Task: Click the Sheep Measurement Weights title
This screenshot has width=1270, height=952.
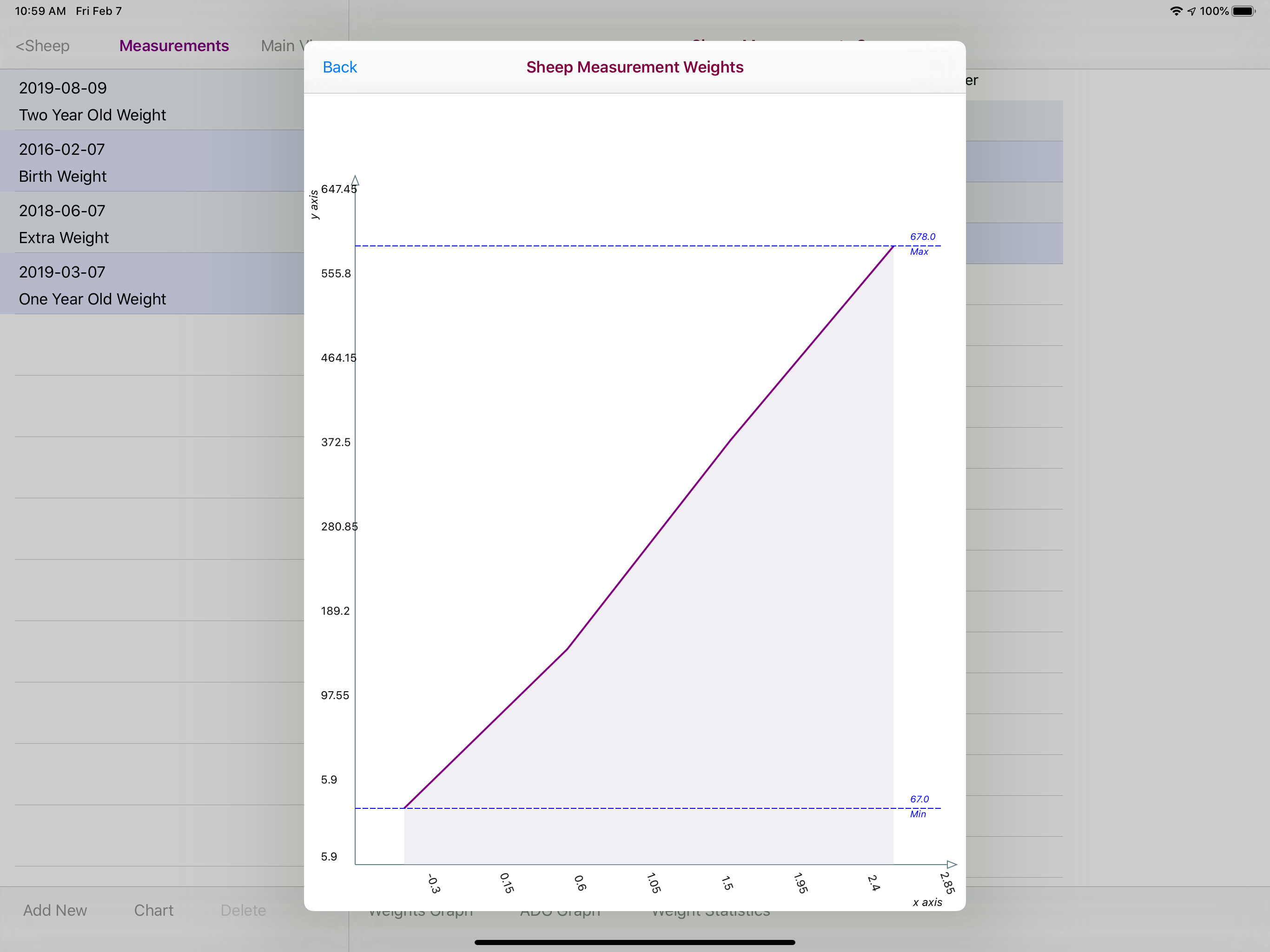Action: click(635, 67)
